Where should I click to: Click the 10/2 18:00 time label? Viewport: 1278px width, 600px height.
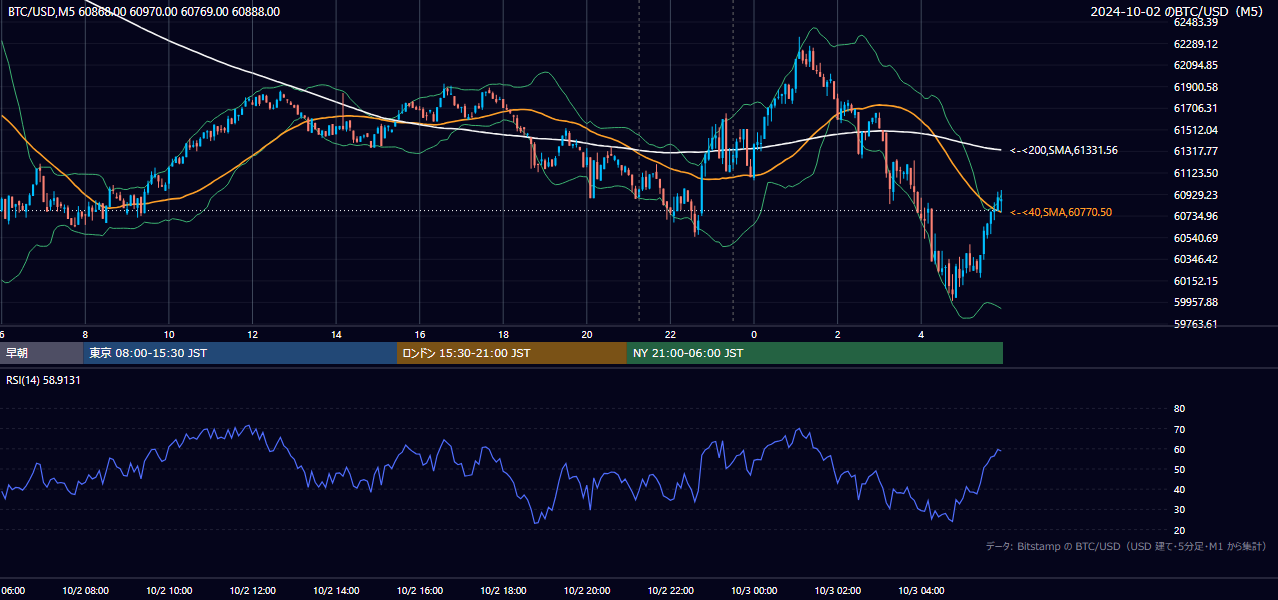tap(504, 590)
